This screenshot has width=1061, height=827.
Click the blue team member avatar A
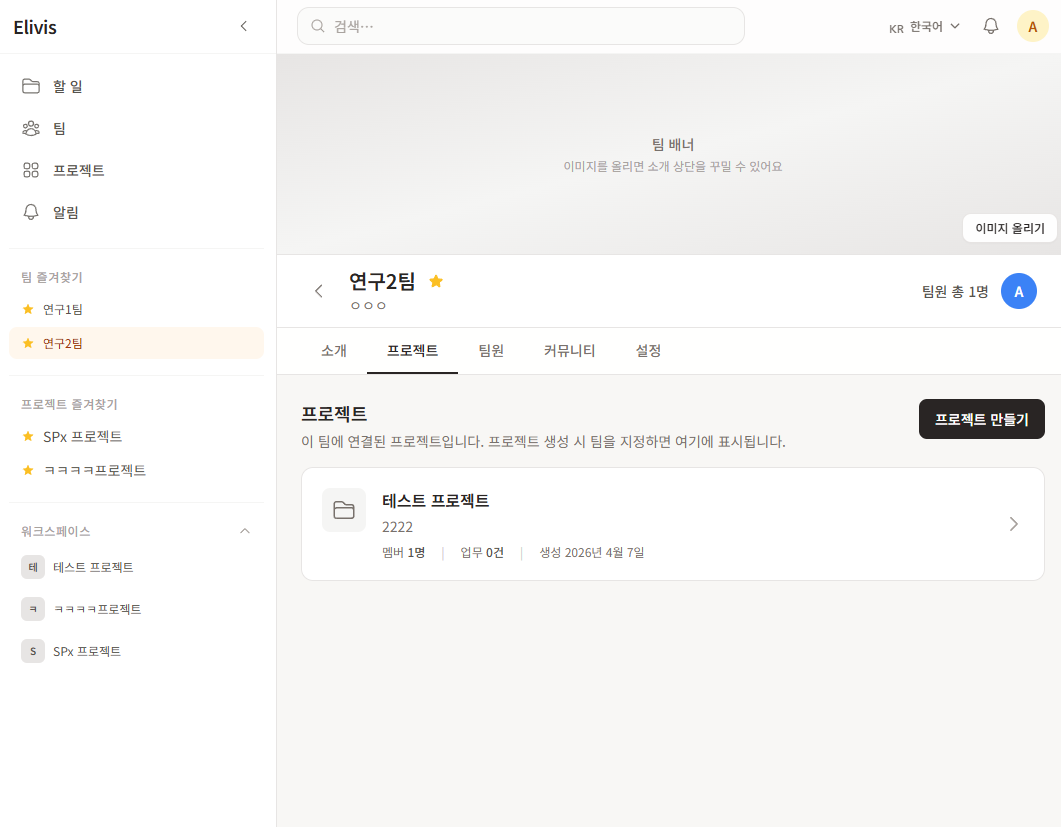pos(1018,291)
